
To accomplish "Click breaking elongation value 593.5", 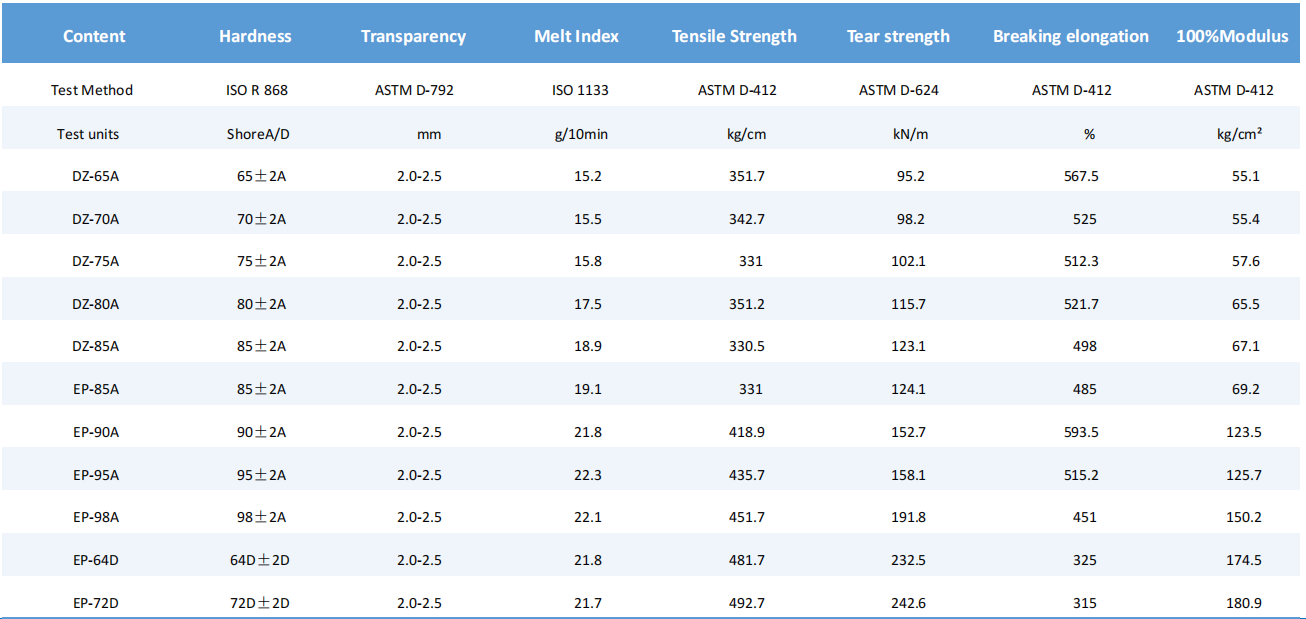I will (x=1081, y=432).
